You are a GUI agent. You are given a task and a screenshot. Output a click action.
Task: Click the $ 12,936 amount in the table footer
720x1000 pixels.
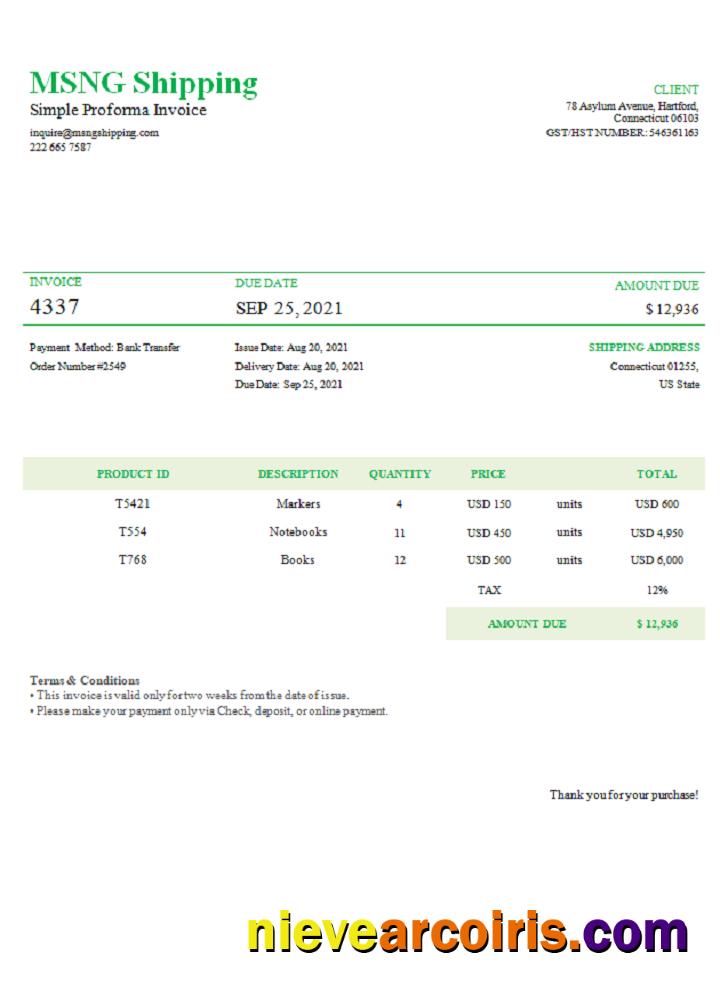click(657, 624)
